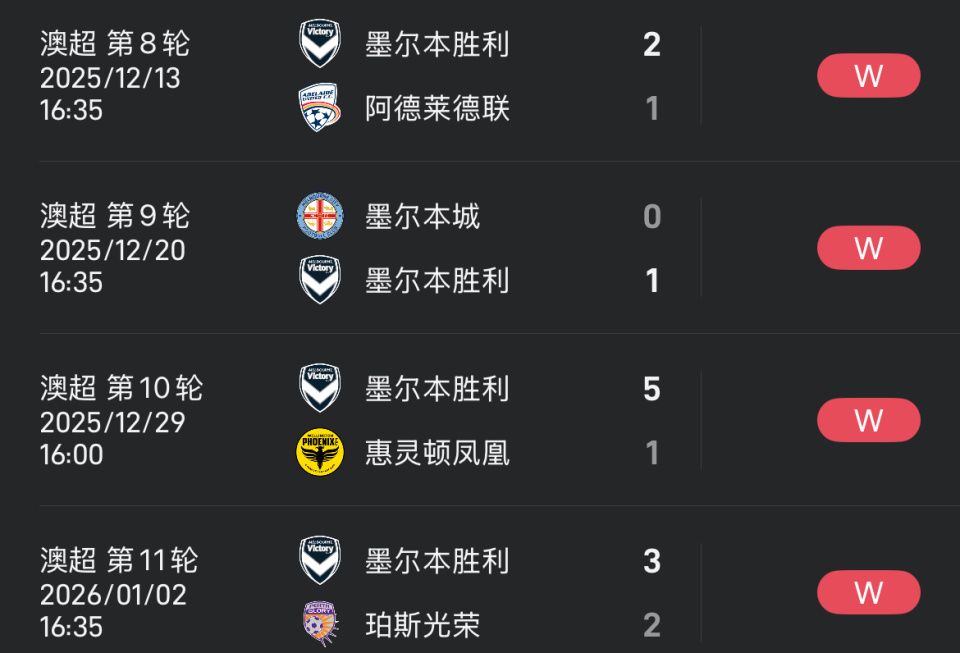Click the Adelaide United (阿德莱德联) team logo

click(320, 108)
